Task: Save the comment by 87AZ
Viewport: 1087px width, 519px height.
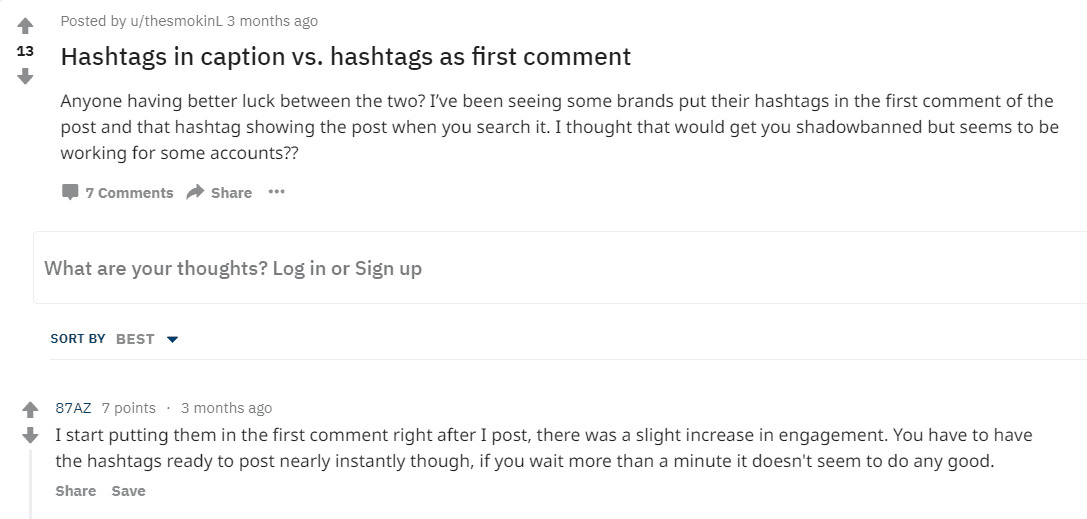Action: pos(128,491)
